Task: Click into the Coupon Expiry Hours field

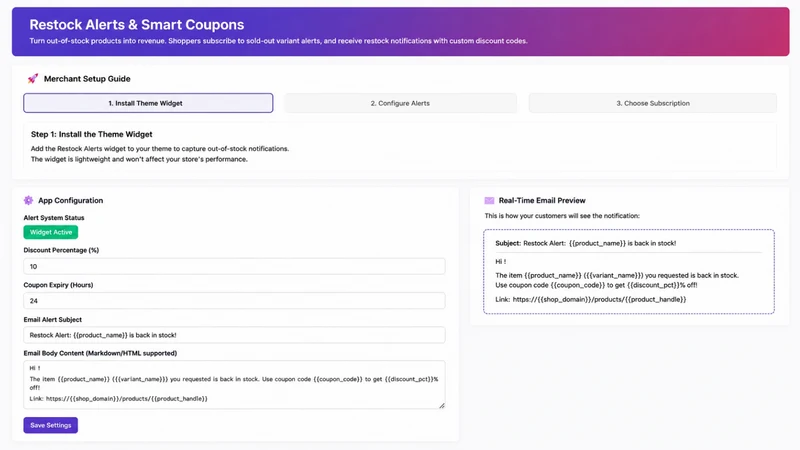Action: [x=234, y=301]
